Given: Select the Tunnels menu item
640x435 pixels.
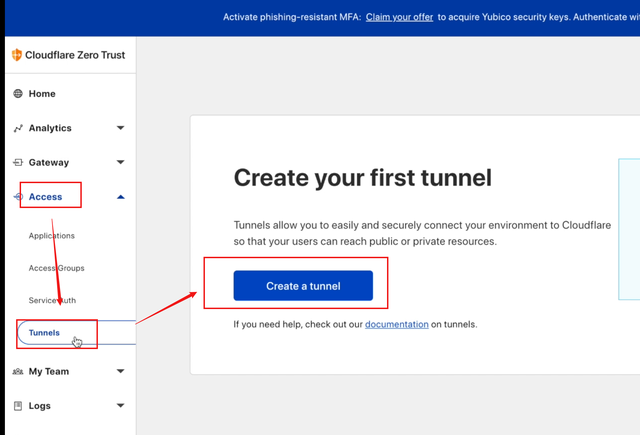Looking at the screenshot, I should coord(45,333).
